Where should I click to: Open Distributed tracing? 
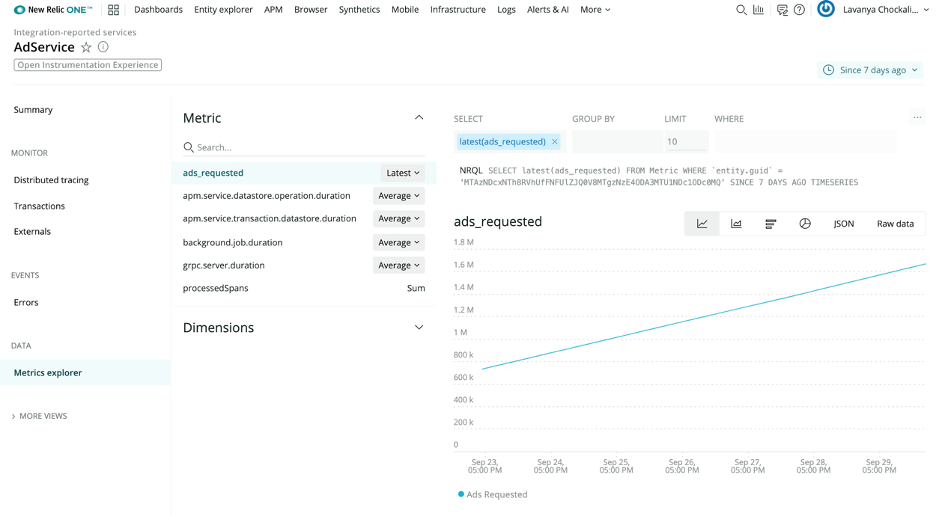(51, 180)
